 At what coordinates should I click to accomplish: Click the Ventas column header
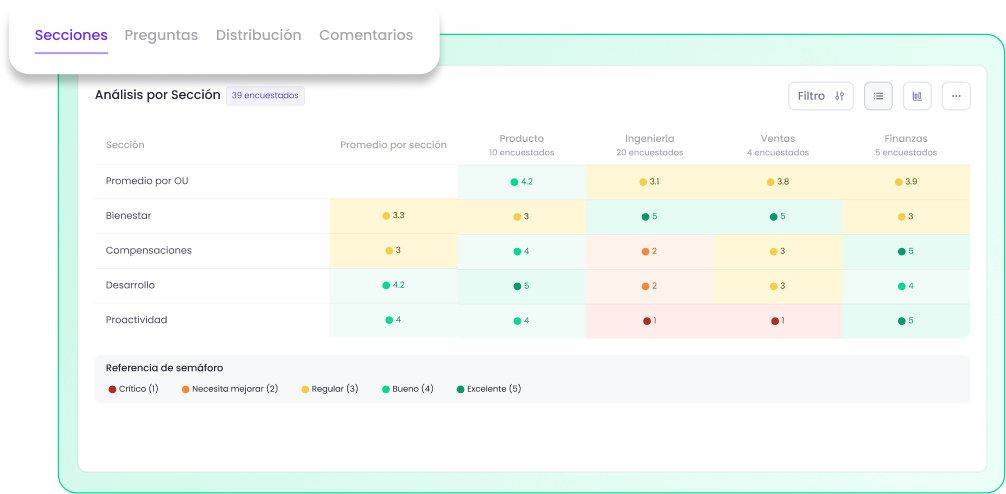pos(778,145)
